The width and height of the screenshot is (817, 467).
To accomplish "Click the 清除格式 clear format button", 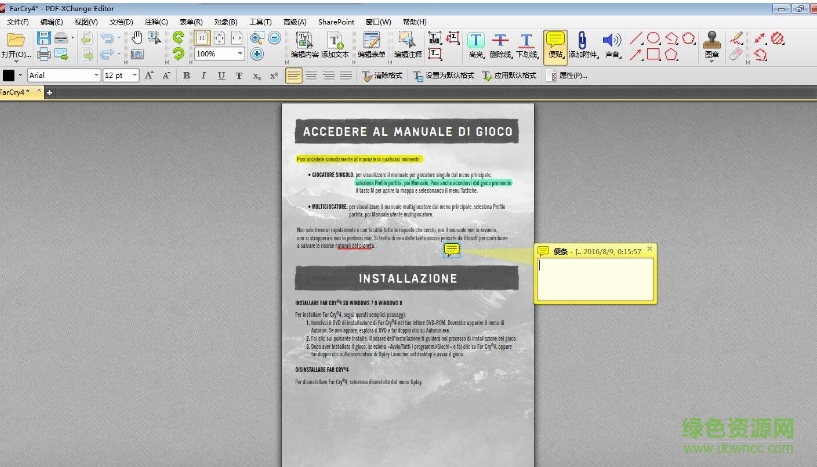I will point(385,76).
